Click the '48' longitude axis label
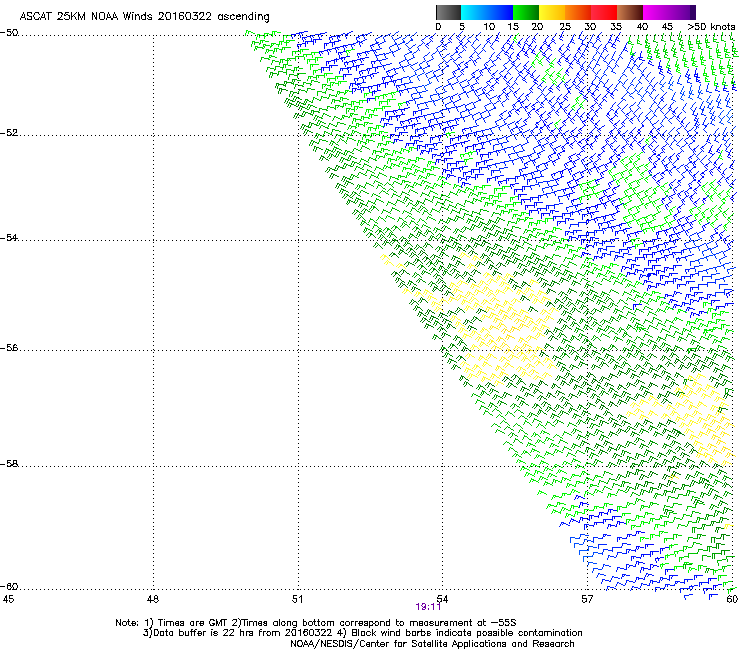The height and width of the screenshot is (650, 740). click(153, 599)
